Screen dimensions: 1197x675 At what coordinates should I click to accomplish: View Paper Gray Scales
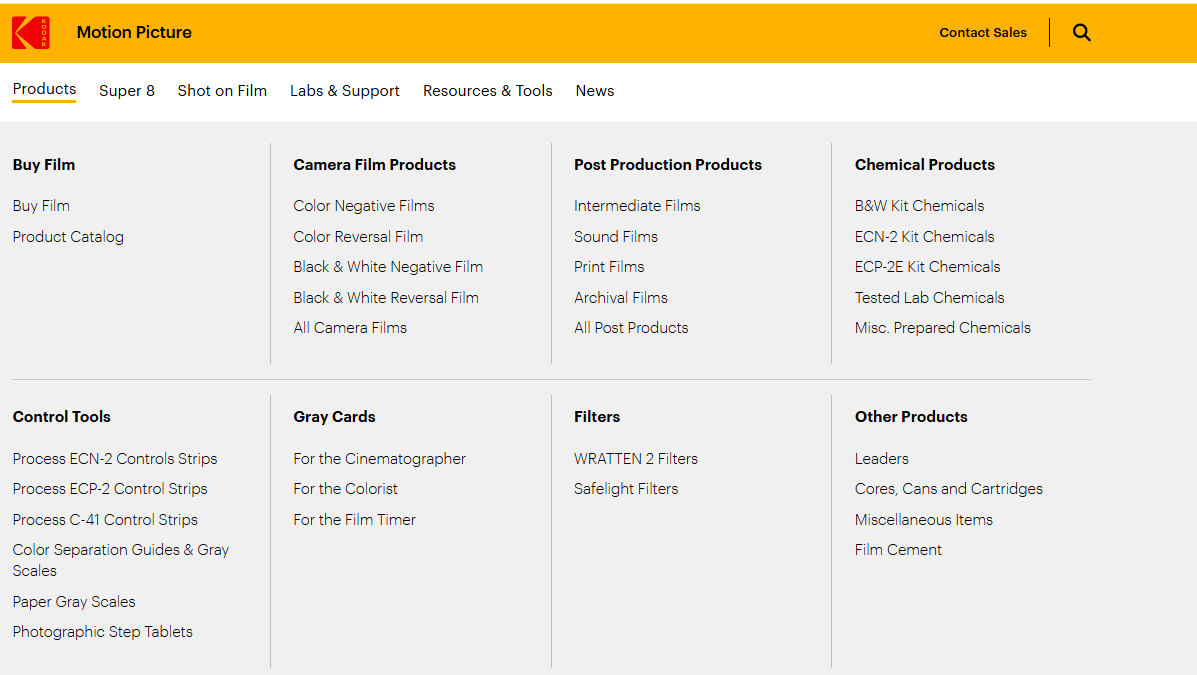73,602
